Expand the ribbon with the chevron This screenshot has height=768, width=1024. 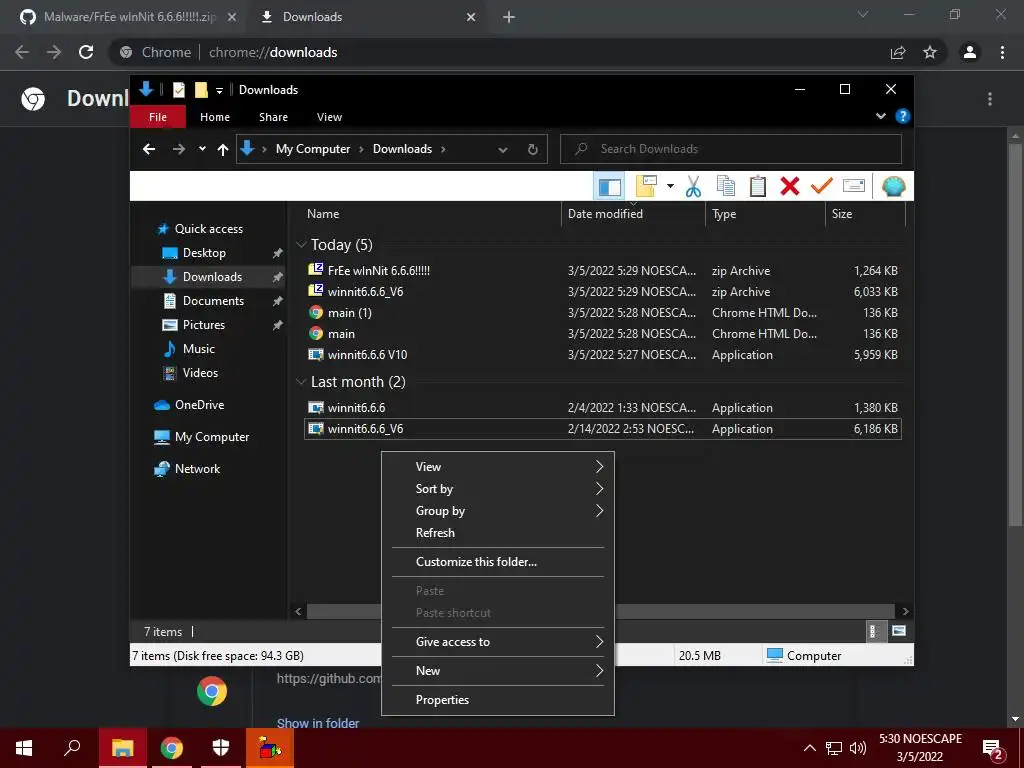click(x=880, y=117)
